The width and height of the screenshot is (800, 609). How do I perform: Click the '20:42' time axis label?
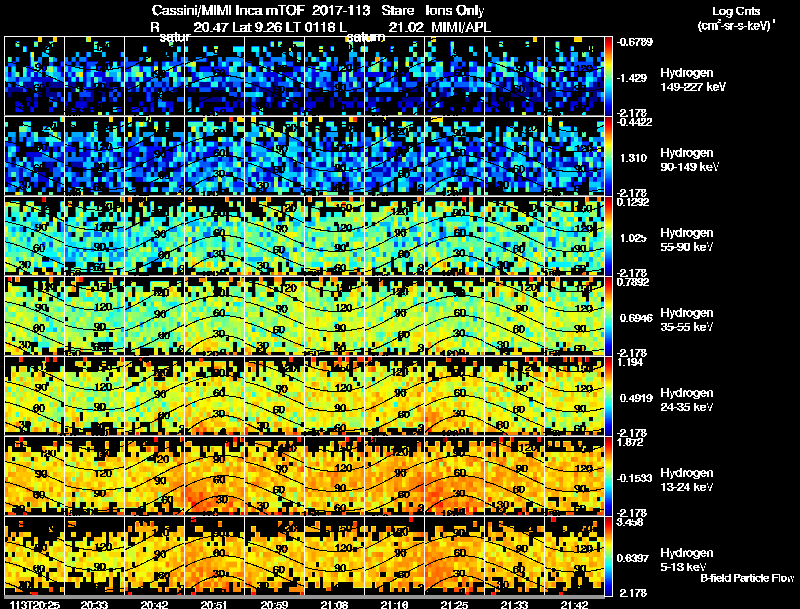click(155, 604)
